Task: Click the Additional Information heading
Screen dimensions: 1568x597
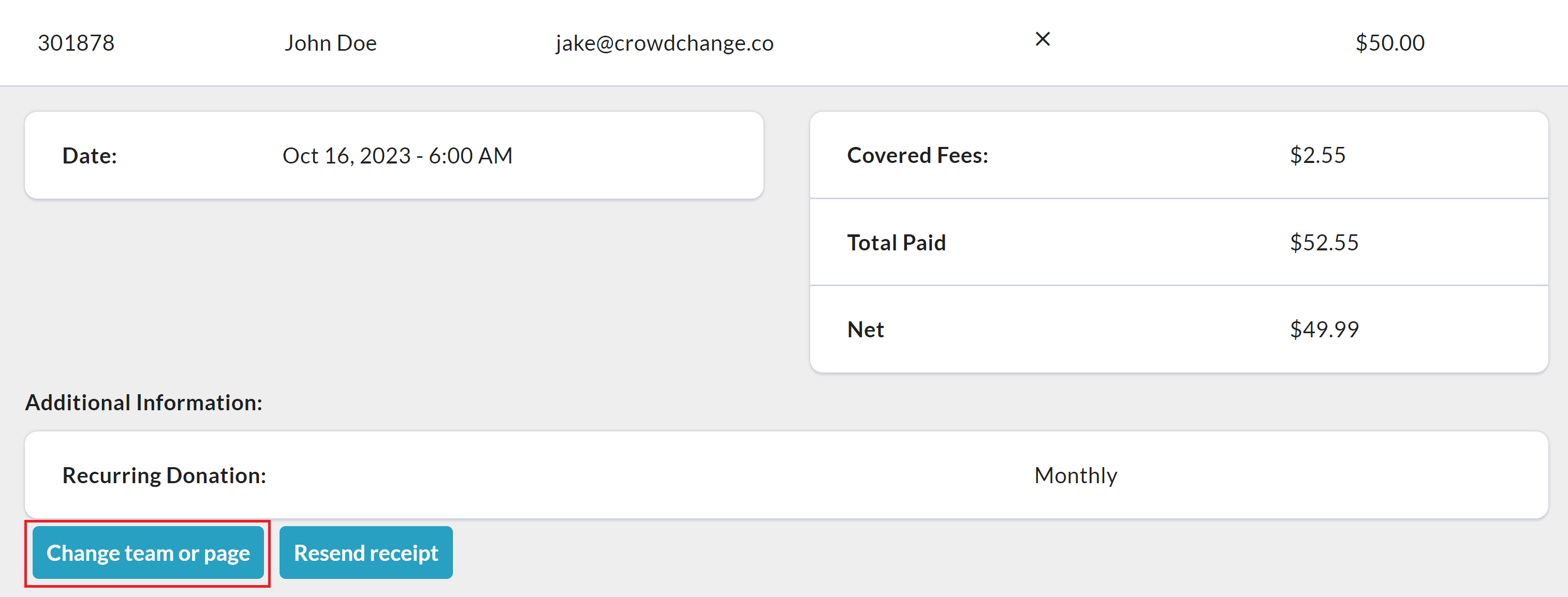Action: [x=144, y=402]
